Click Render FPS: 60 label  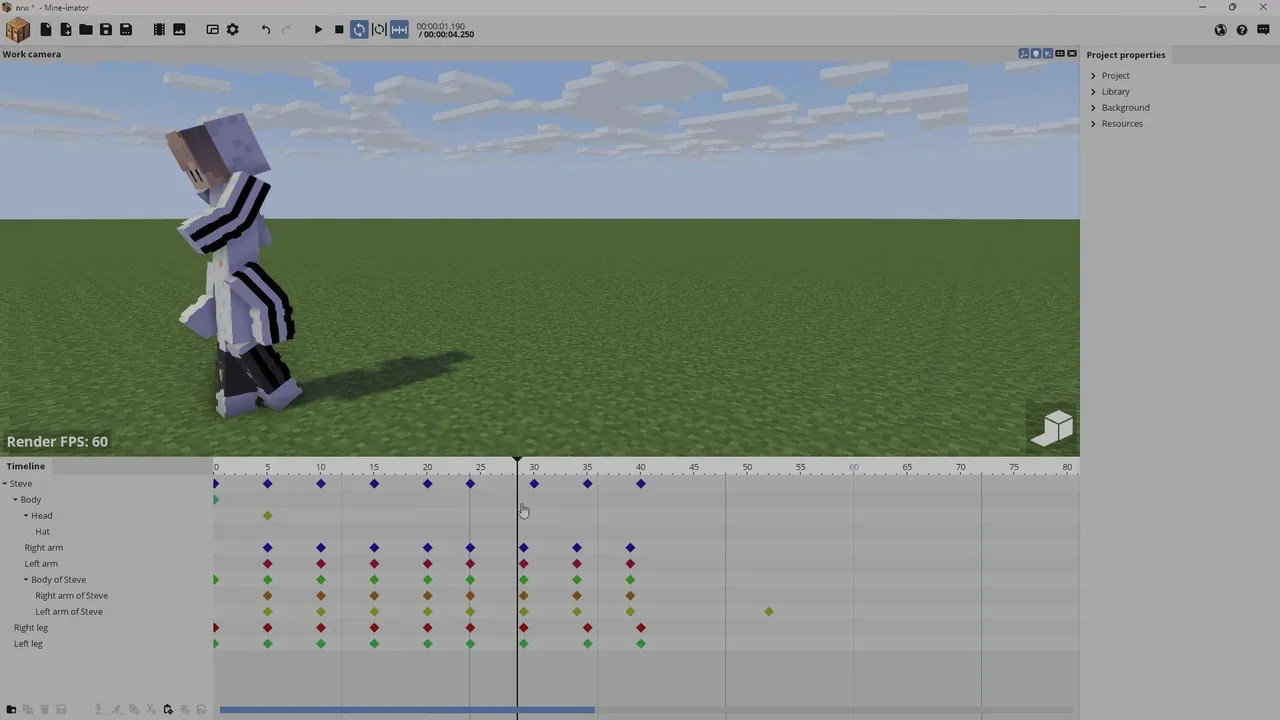click(57, 441)
